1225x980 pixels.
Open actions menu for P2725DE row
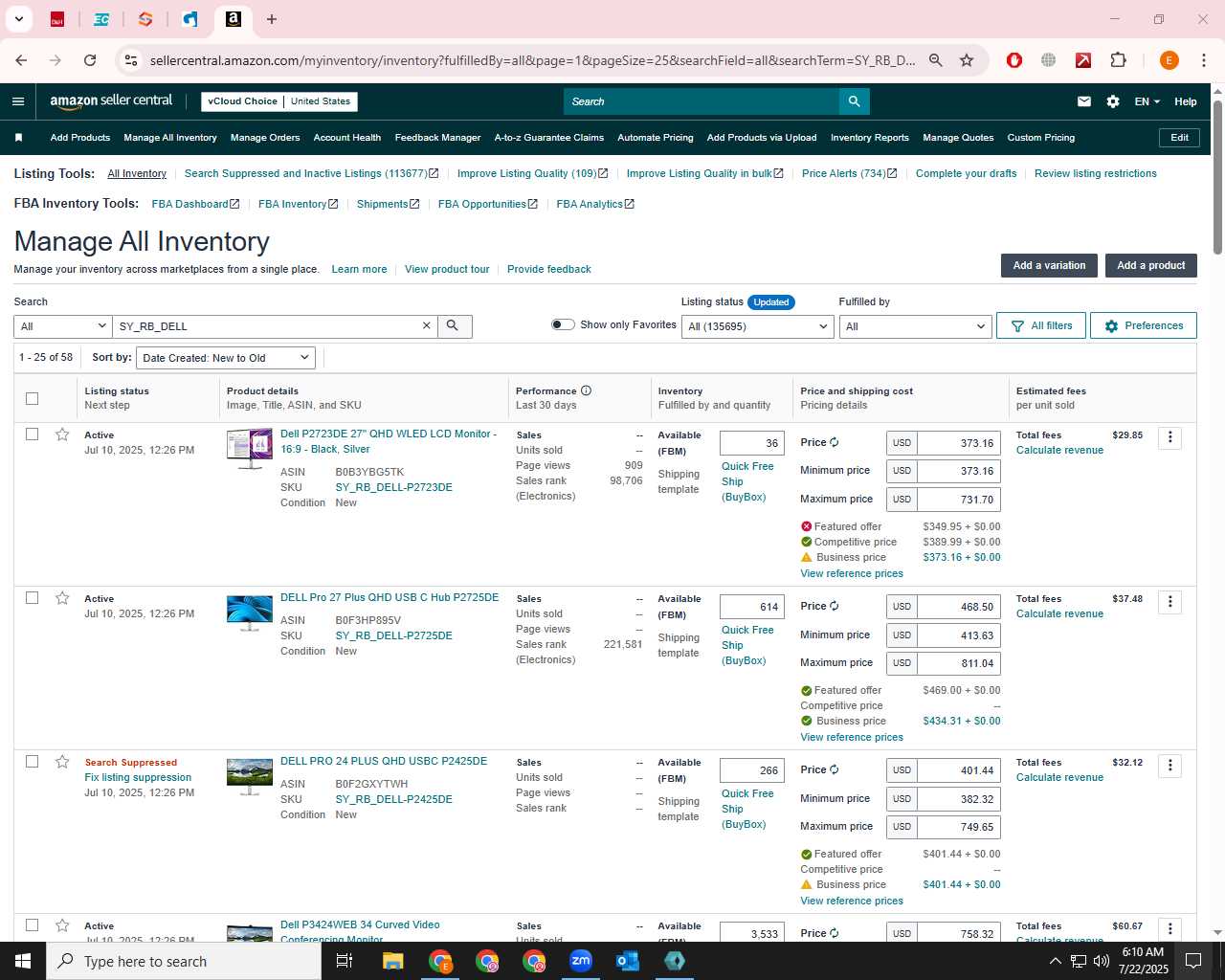[x=1169, y=602]
